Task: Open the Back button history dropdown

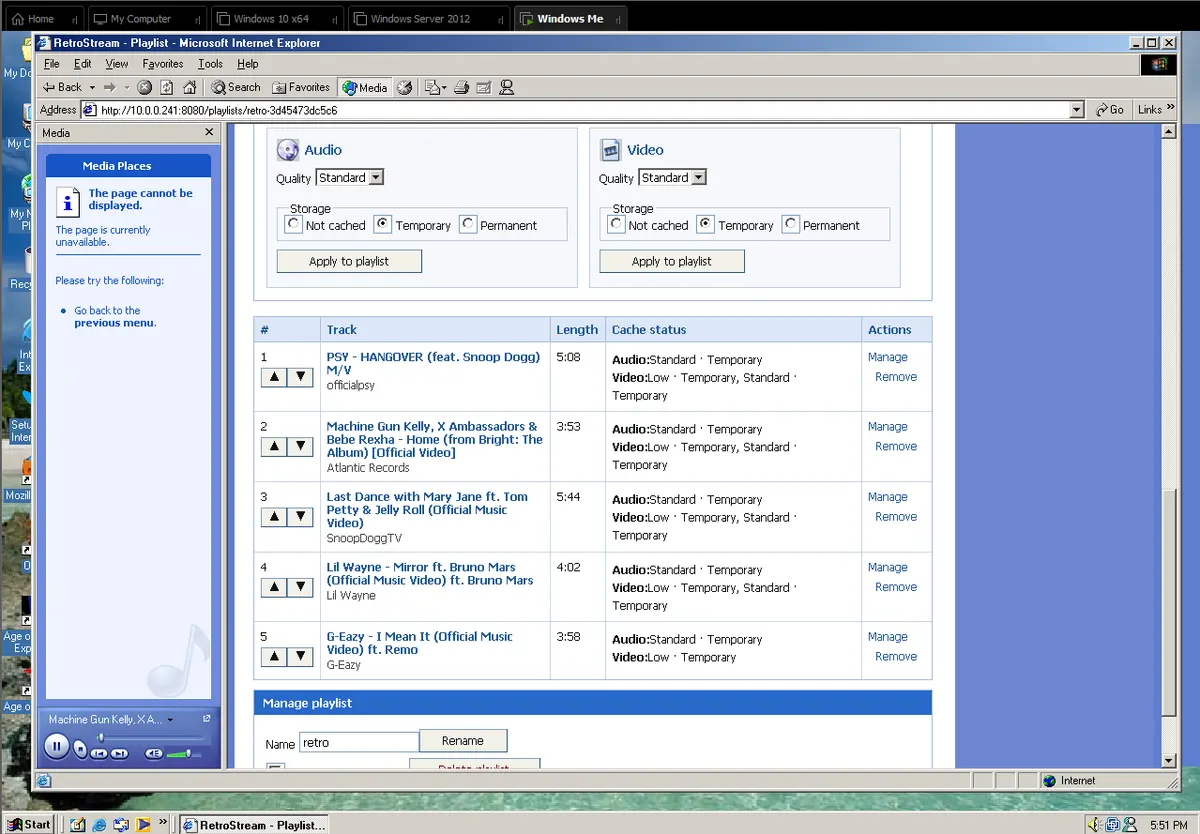Action: pyautogui.click(x=92, y=88)
